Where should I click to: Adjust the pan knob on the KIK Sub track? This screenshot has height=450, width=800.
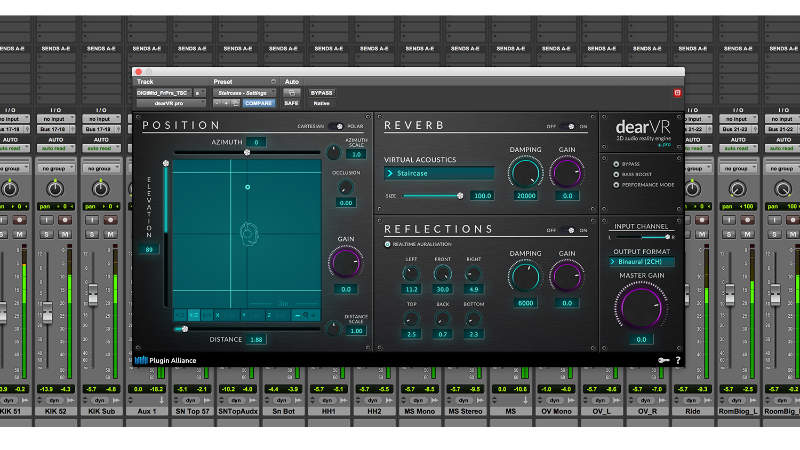(x=101, y=189)
